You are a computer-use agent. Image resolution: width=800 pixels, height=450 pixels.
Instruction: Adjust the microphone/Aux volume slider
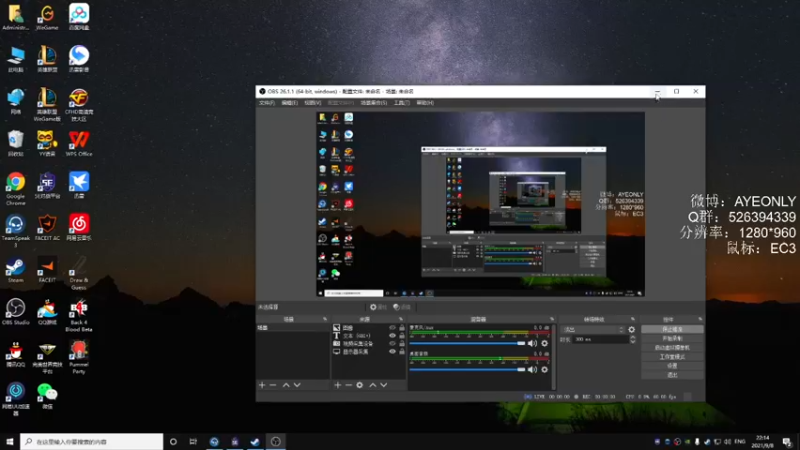coord(467,343)
